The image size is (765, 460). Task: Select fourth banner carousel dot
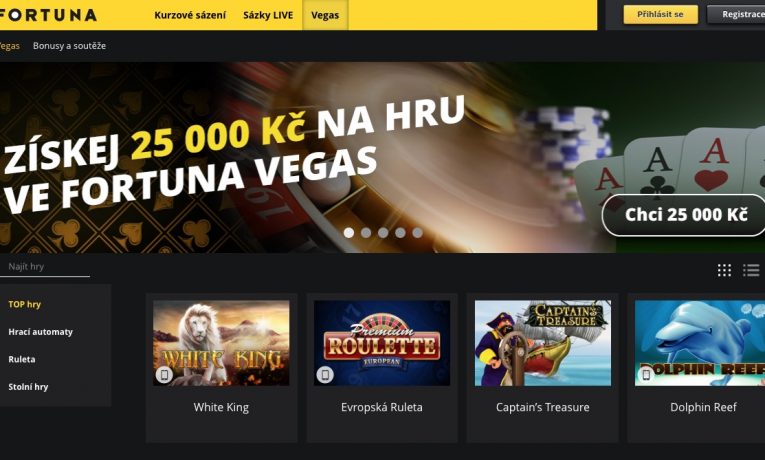[x=400, y=233]
